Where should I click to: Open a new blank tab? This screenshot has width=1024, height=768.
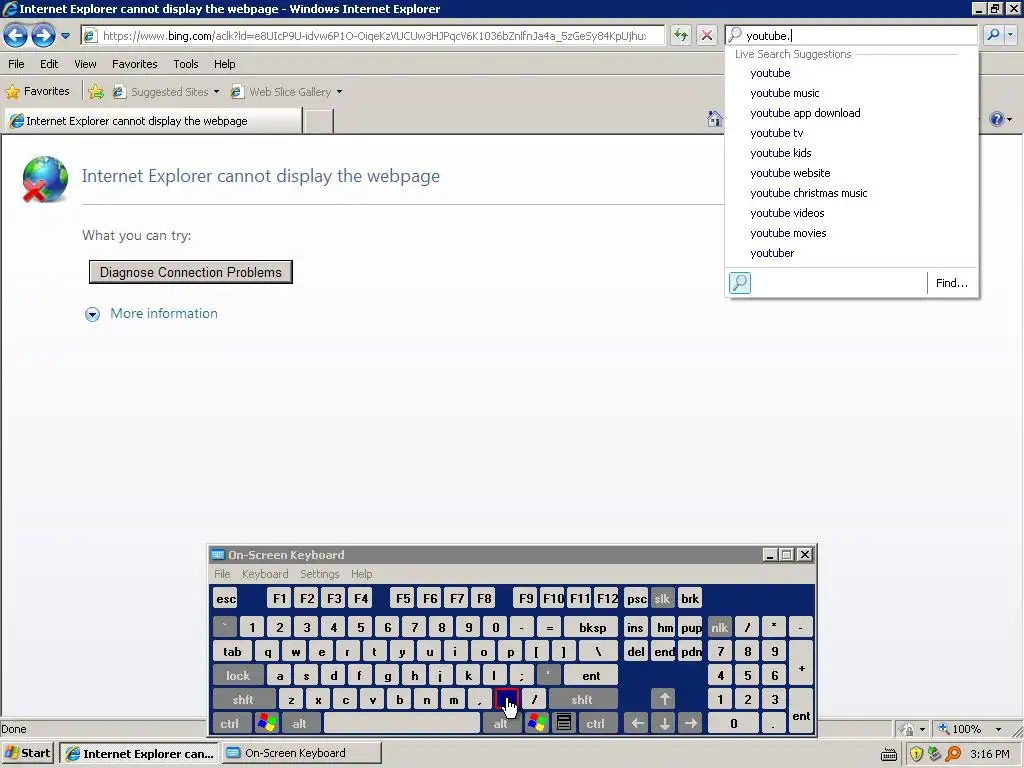(x=319, y=121)
